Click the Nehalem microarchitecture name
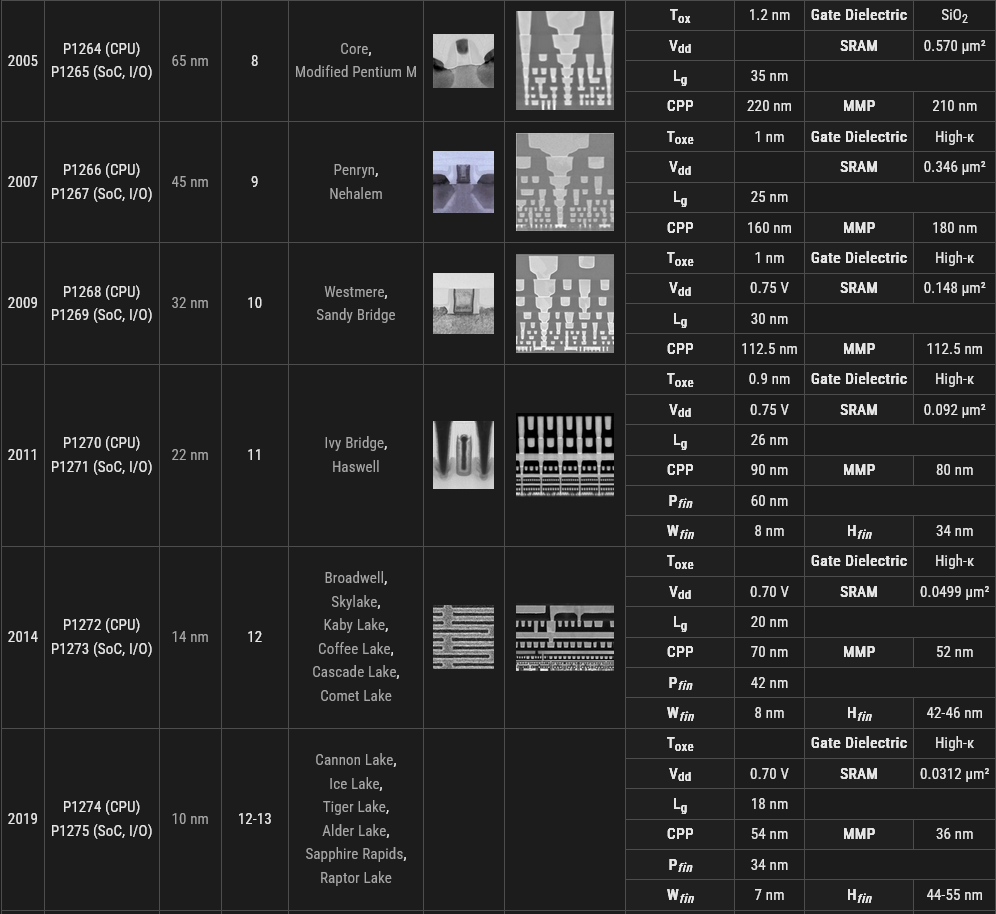The image size is (996, 914). pos(356,194)
